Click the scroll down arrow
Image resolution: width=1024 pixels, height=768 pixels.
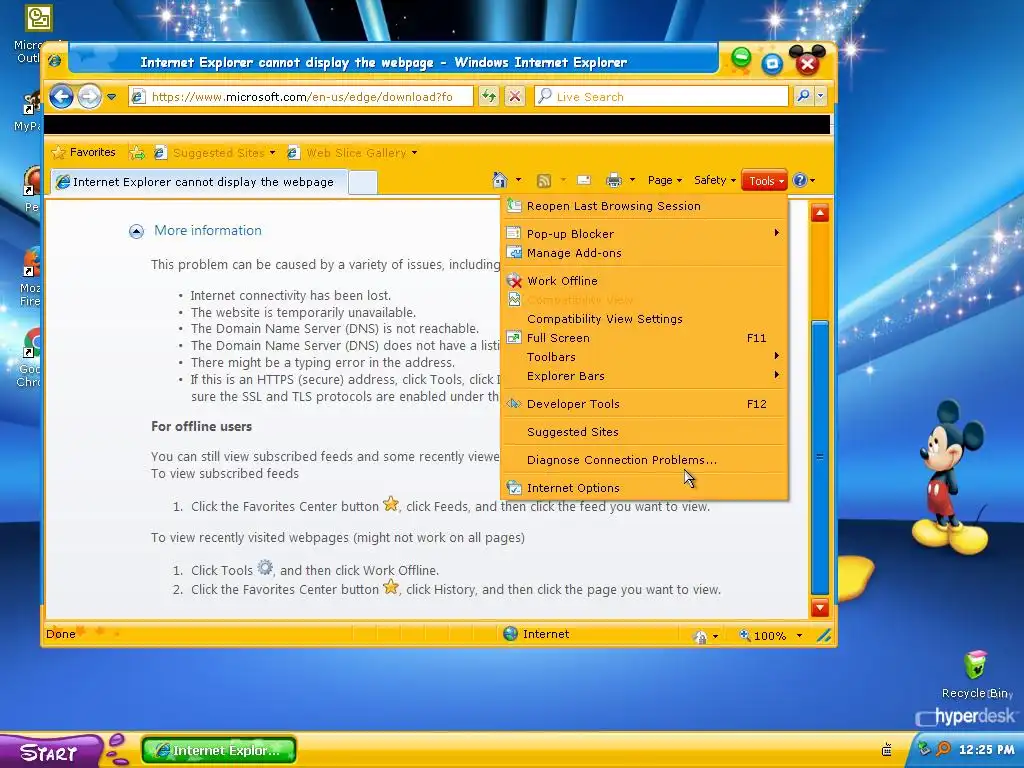820,608
